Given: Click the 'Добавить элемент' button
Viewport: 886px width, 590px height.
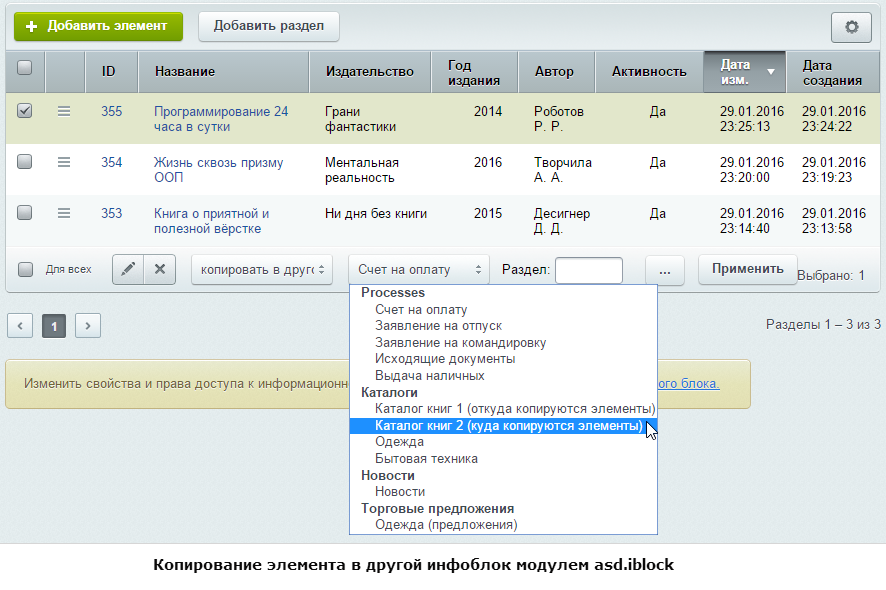Looking at the screenshot, I should point(98,26).
